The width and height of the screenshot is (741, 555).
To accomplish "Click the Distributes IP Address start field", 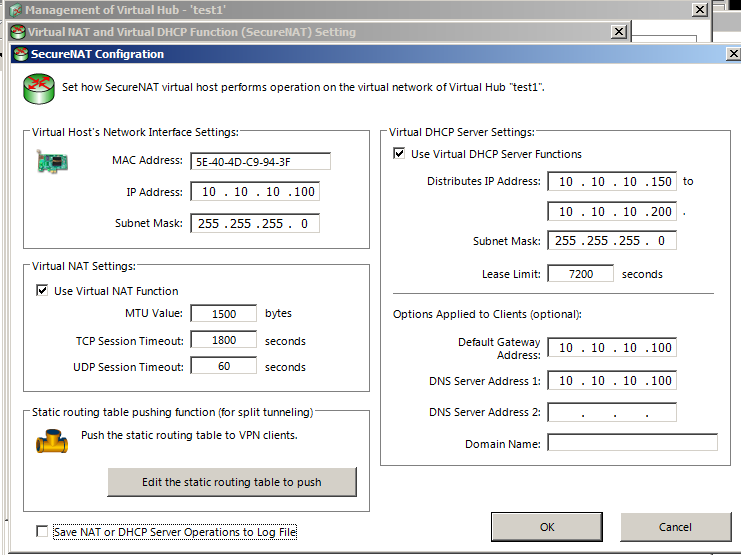I will pyautogui.click(x=612, y=182).
